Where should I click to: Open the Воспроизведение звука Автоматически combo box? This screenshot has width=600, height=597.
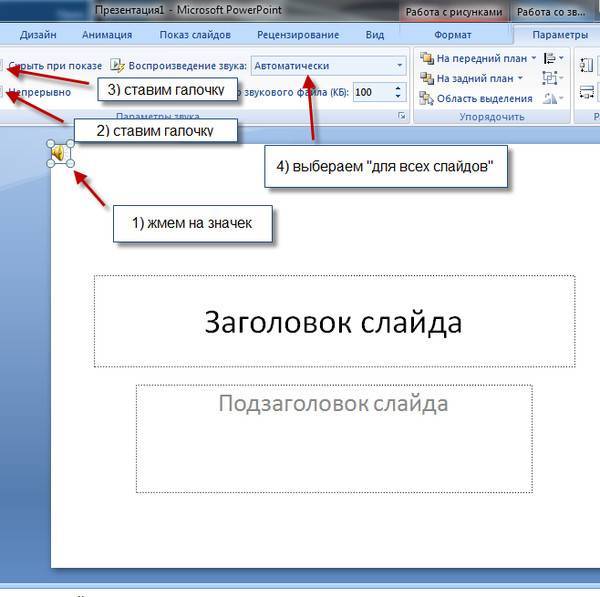pos(328,66)
